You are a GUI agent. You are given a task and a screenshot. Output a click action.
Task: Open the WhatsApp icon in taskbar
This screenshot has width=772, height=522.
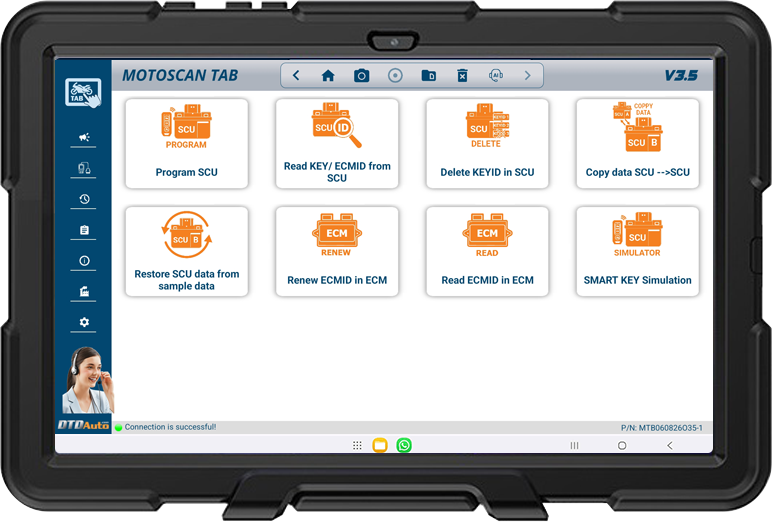(x=404, y=445)
